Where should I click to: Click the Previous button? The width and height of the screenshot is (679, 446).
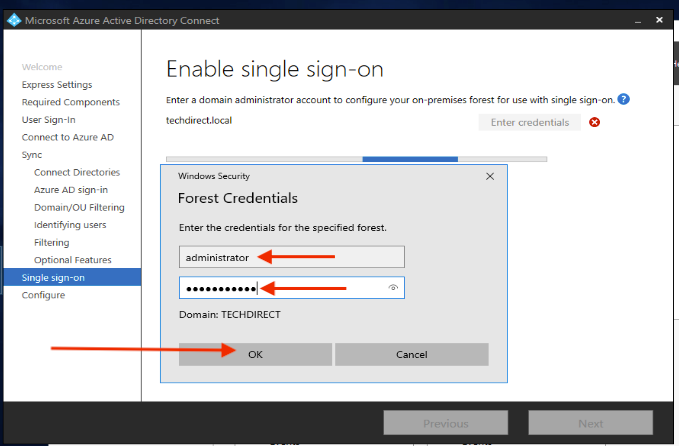tap(446, 423)
